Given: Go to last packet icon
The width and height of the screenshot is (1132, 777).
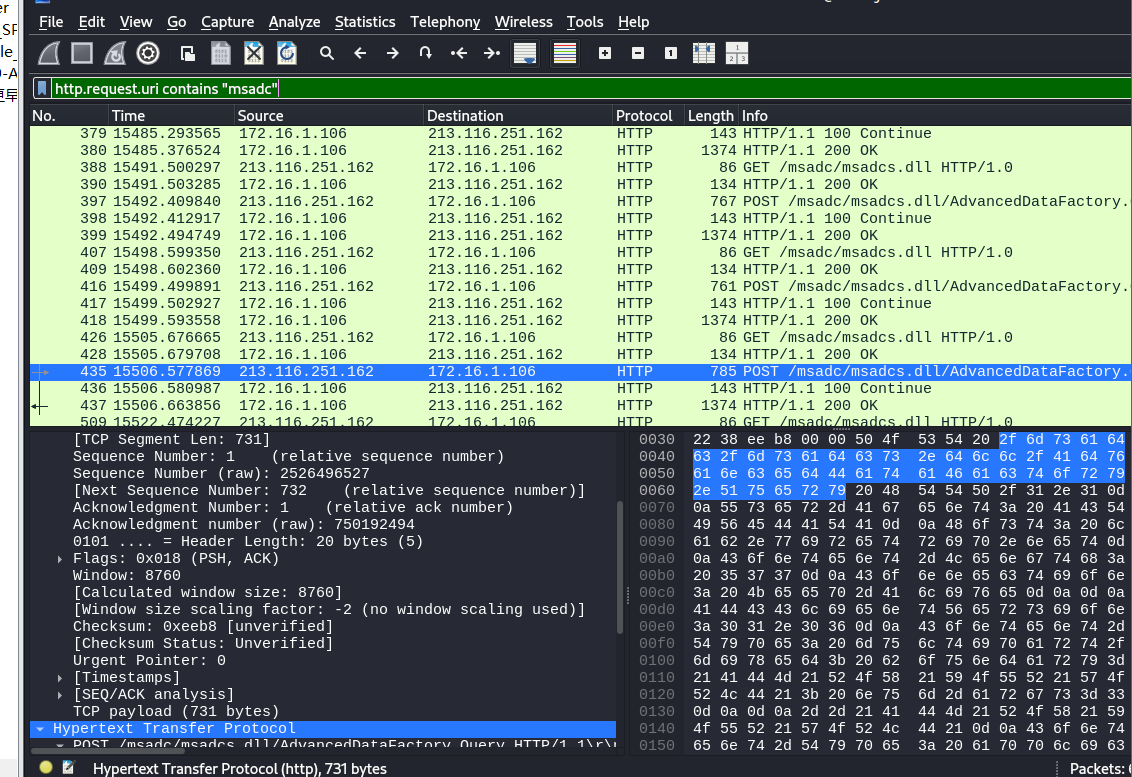Looking at the screenshot, I should (x=492, y=53).
